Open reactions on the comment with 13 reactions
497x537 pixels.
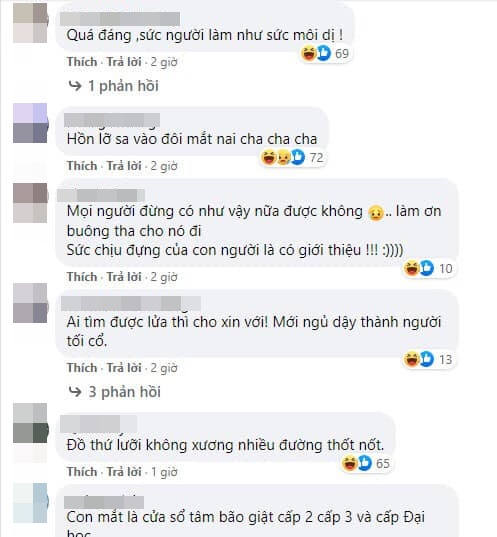[428, 359]
